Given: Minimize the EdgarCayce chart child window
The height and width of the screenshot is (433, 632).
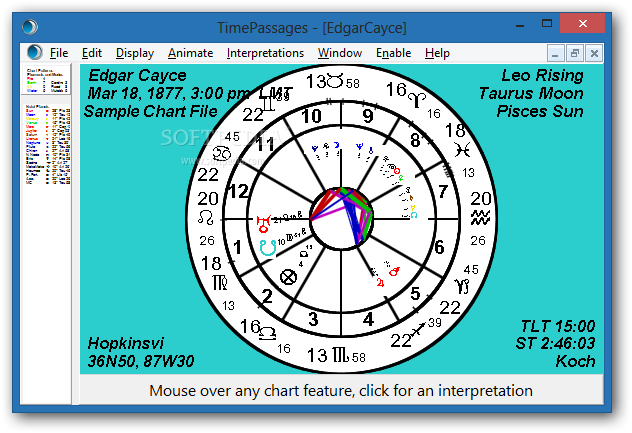Looking at the screenshot, I should pyautogui.click(x=555, y=53).
